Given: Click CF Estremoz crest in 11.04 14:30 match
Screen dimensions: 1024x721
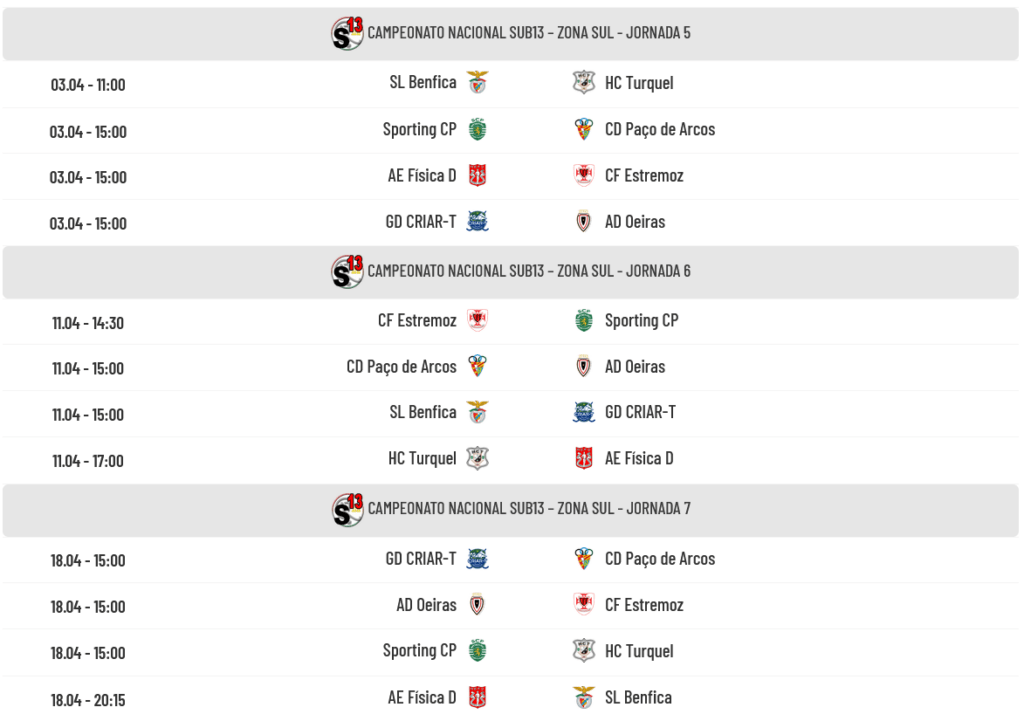Looking at the screenshot, I should coord(477,321).
